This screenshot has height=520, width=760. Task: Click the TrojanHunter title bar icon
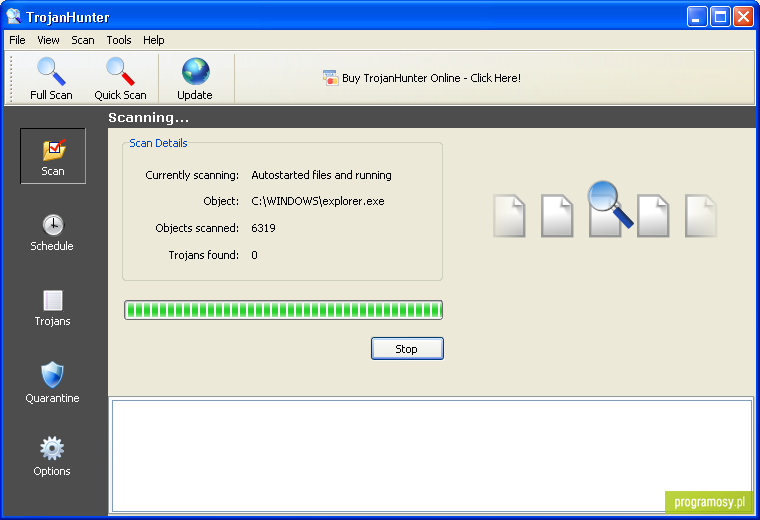tap(14, 16)
